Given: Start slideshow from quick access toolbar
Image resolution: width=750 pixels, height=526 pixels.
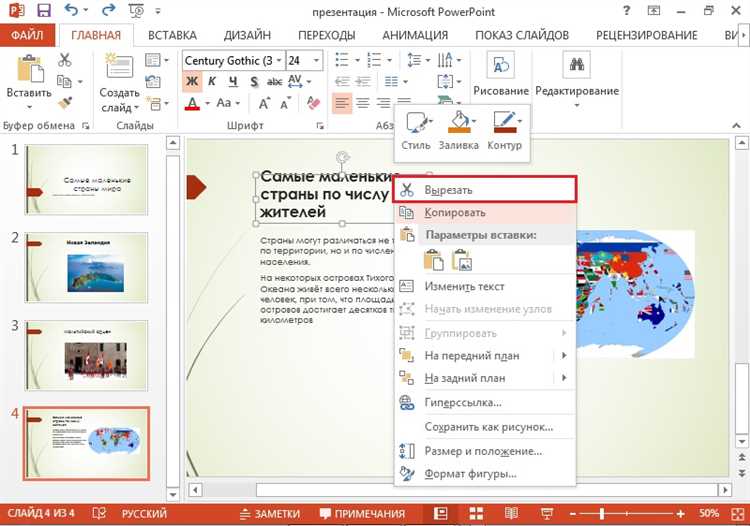Looking at the screenshot, I should tap(136, 11).
